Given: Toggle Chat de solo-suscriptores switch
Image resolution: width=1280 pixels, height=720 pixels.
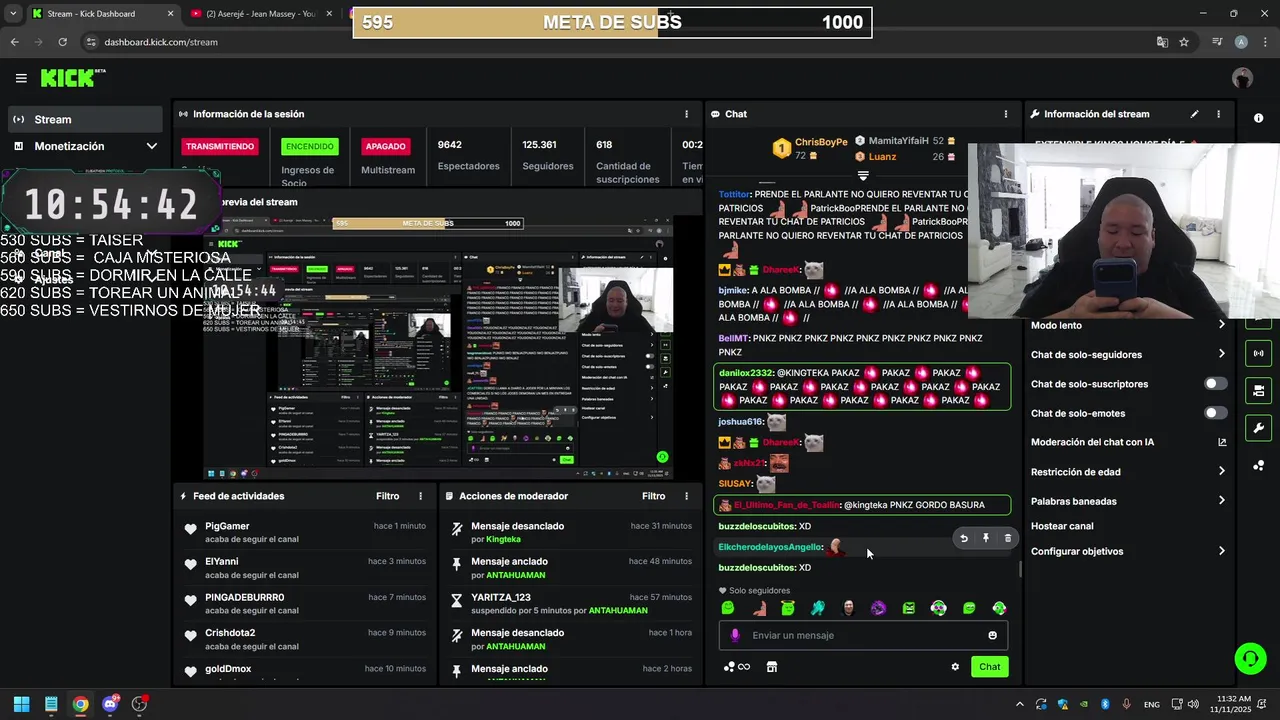Looking at the screenshot, I should [x=1215, y=384].
